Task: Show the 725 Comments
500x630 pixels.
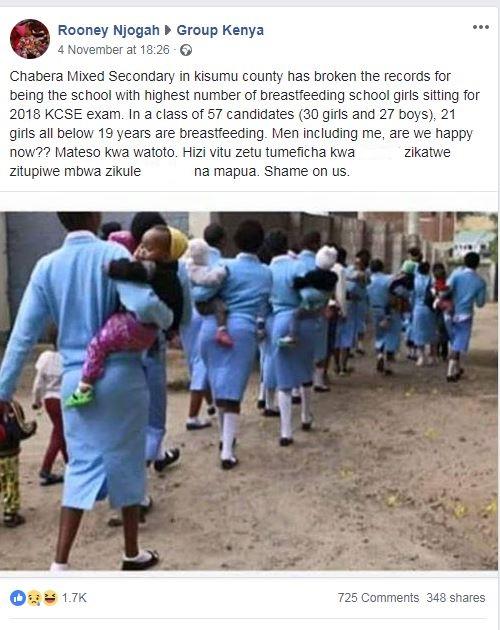Action: tap(378, 598)
